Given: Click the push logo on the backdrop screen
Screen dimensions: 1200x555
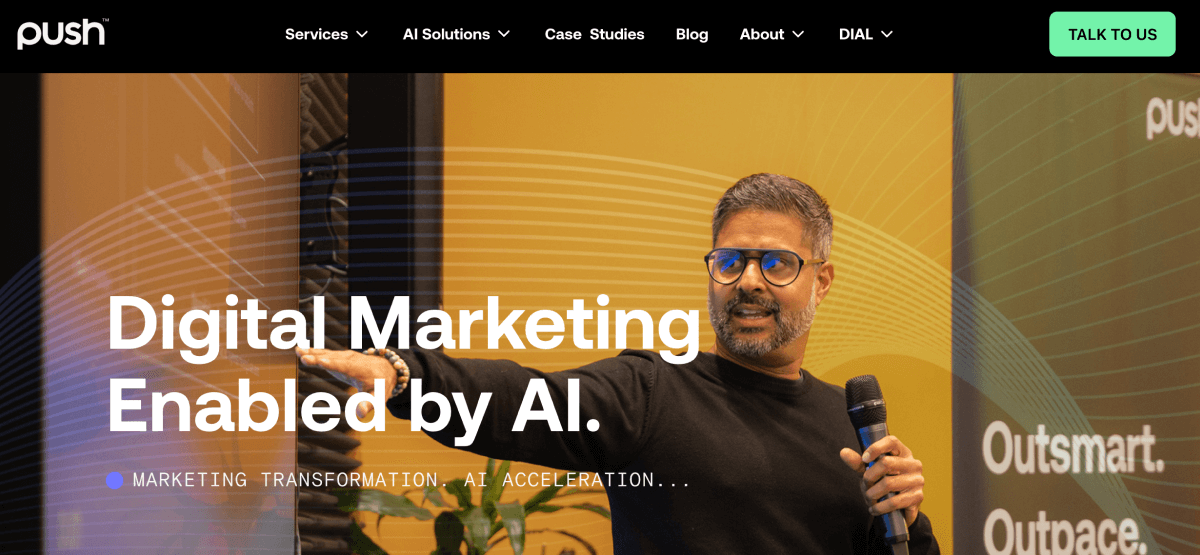Looking at the screenshot, I should (1172, 117).
